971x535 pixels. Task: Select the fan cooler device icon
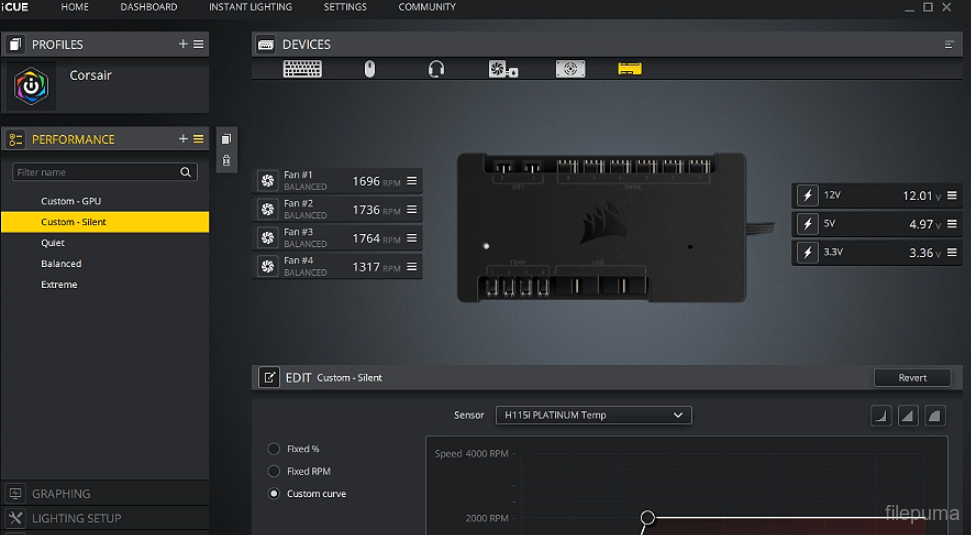click(x=502, y=69)
